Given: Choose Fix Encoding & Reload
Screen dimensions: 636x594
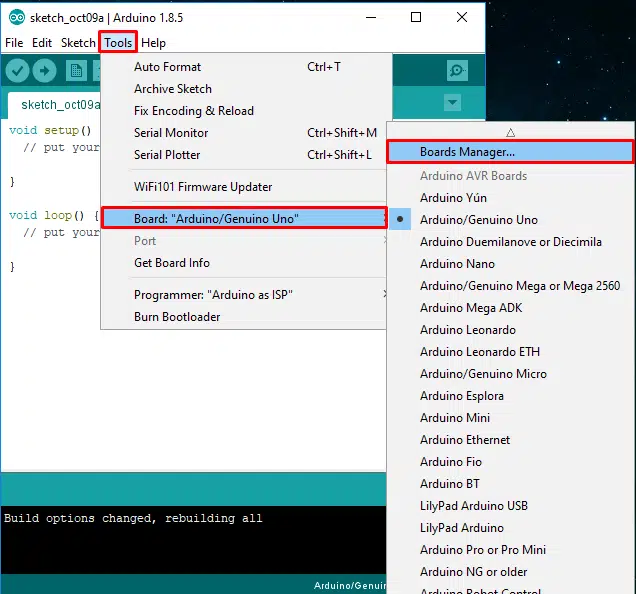Looking at the screenshot, I should [244, 110].
